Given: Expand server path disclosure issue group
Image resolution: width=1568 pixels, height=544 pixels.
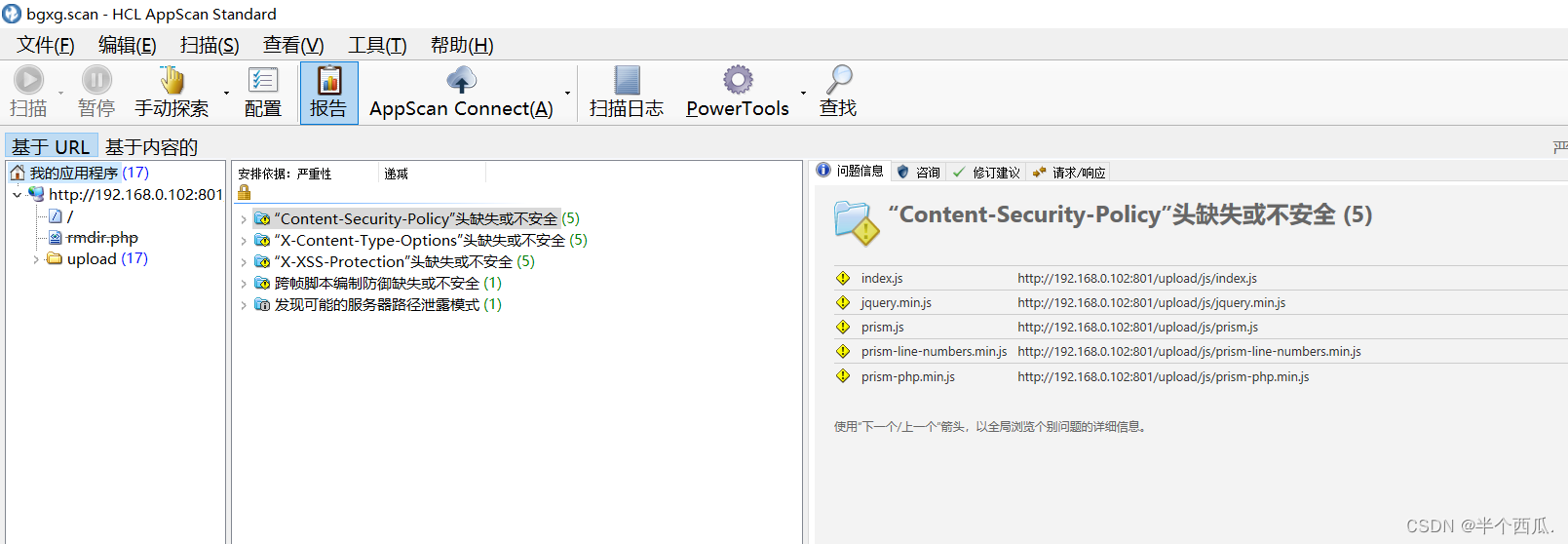Looking at the screenshot, I should pos(244,305).
